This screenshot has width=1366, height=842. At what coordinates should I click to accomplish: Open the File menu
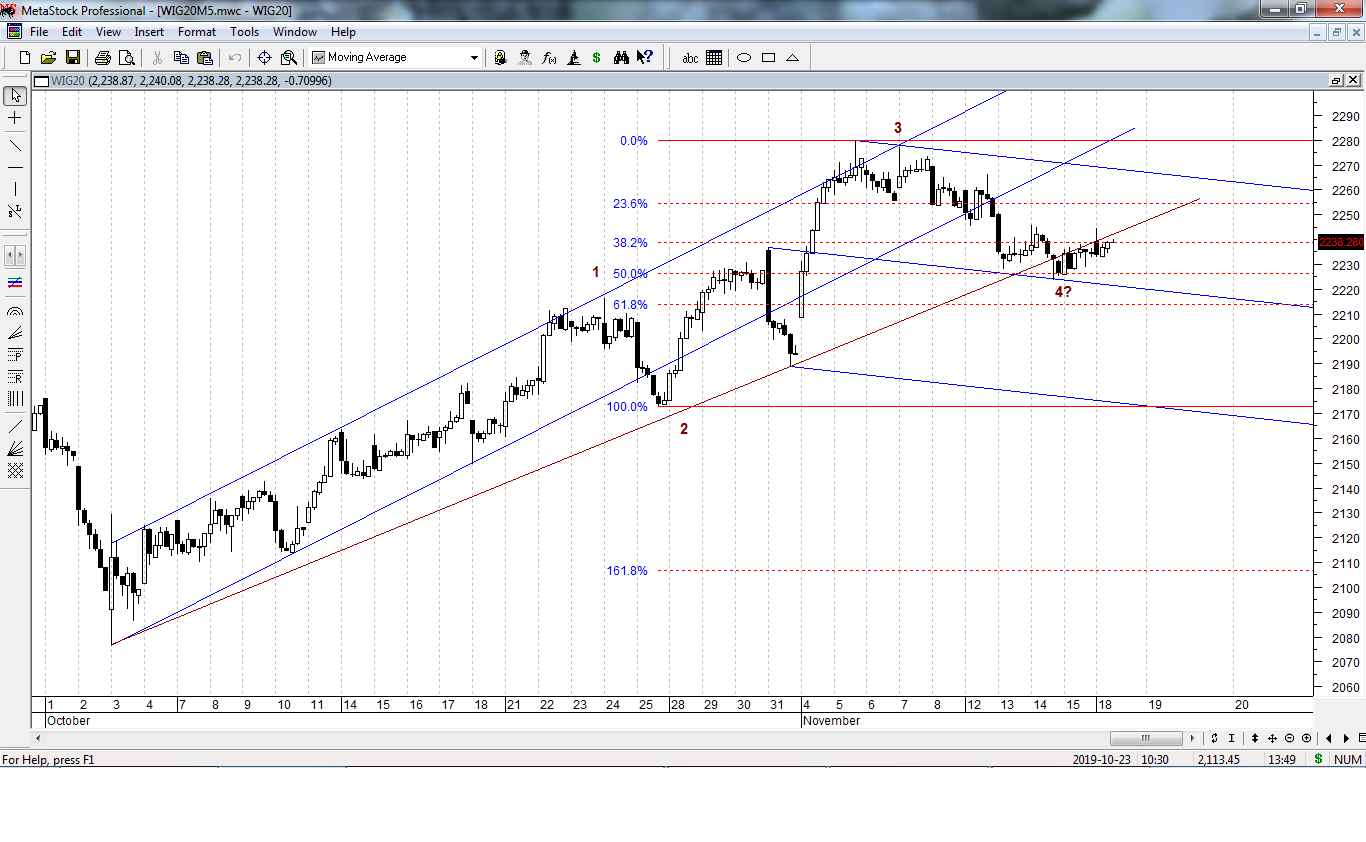coord(39,32)
